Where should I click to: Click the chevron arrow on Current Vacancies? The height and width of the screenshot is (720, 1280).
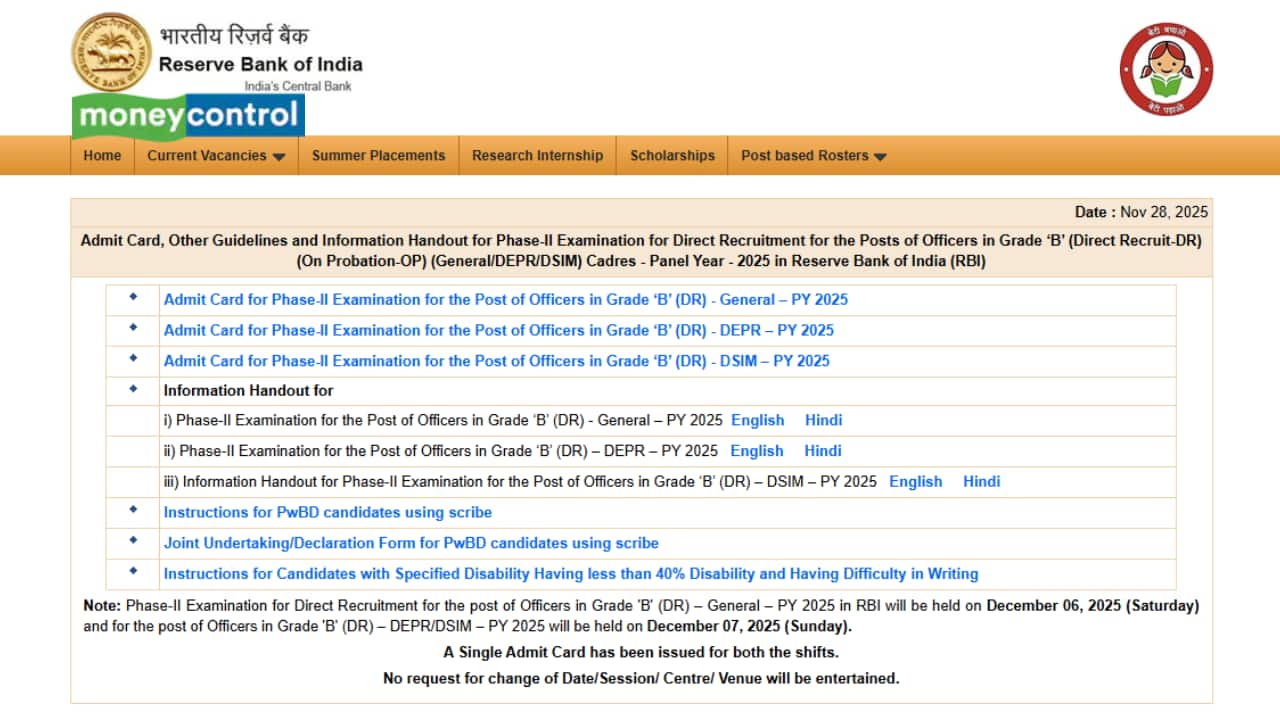281,156
